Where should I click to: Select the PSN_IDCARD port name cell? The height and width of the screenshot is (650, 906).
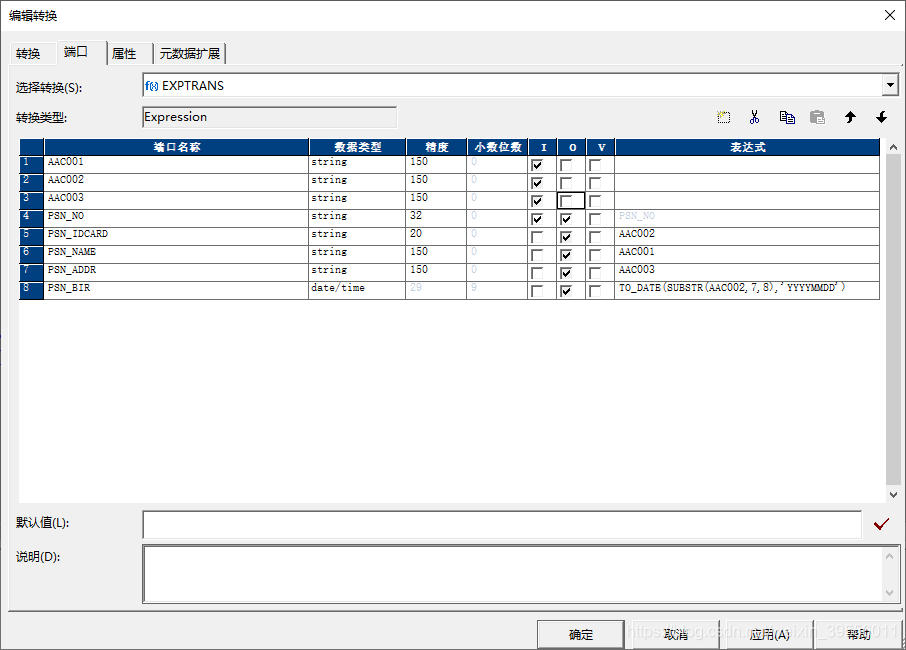pyautogui.click(x=176, y=236)
